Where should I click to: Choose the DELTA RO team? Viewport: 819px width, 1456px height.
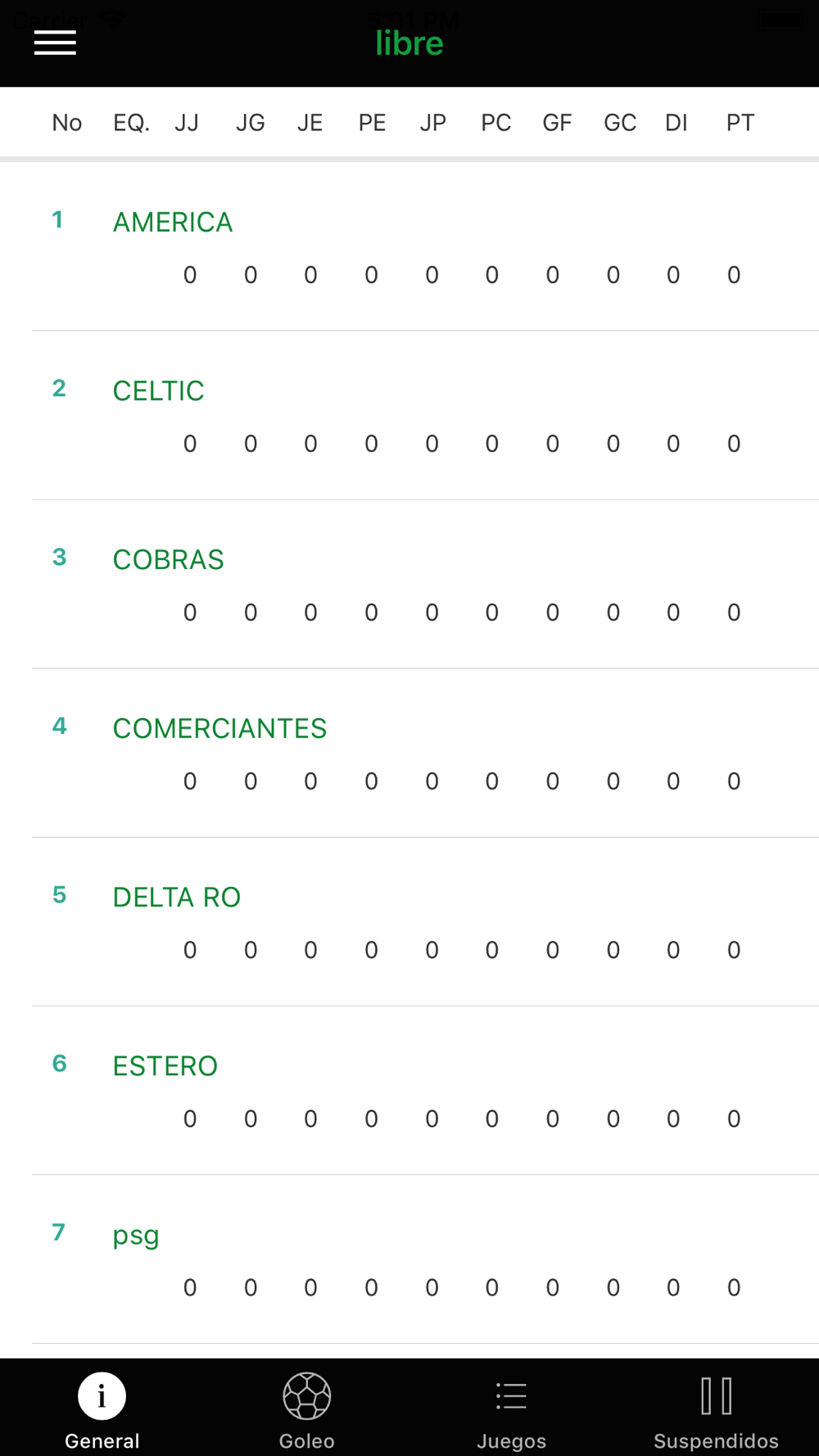[176, 898]
